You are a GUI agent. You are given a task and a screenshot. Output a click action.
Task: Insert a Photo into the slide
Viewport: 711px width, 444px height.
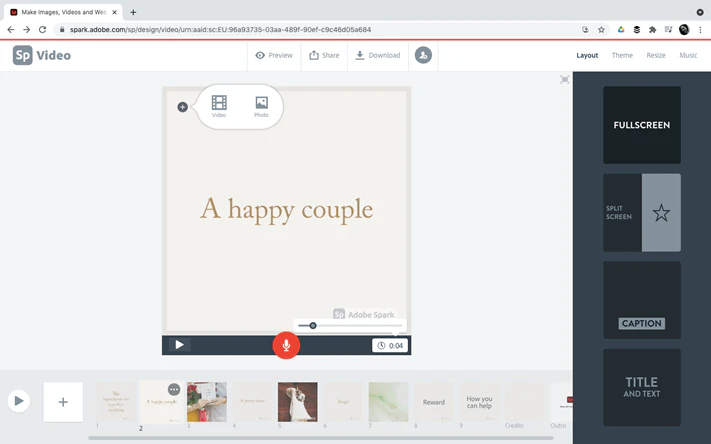pyautogui.click(x=261, y=107)
